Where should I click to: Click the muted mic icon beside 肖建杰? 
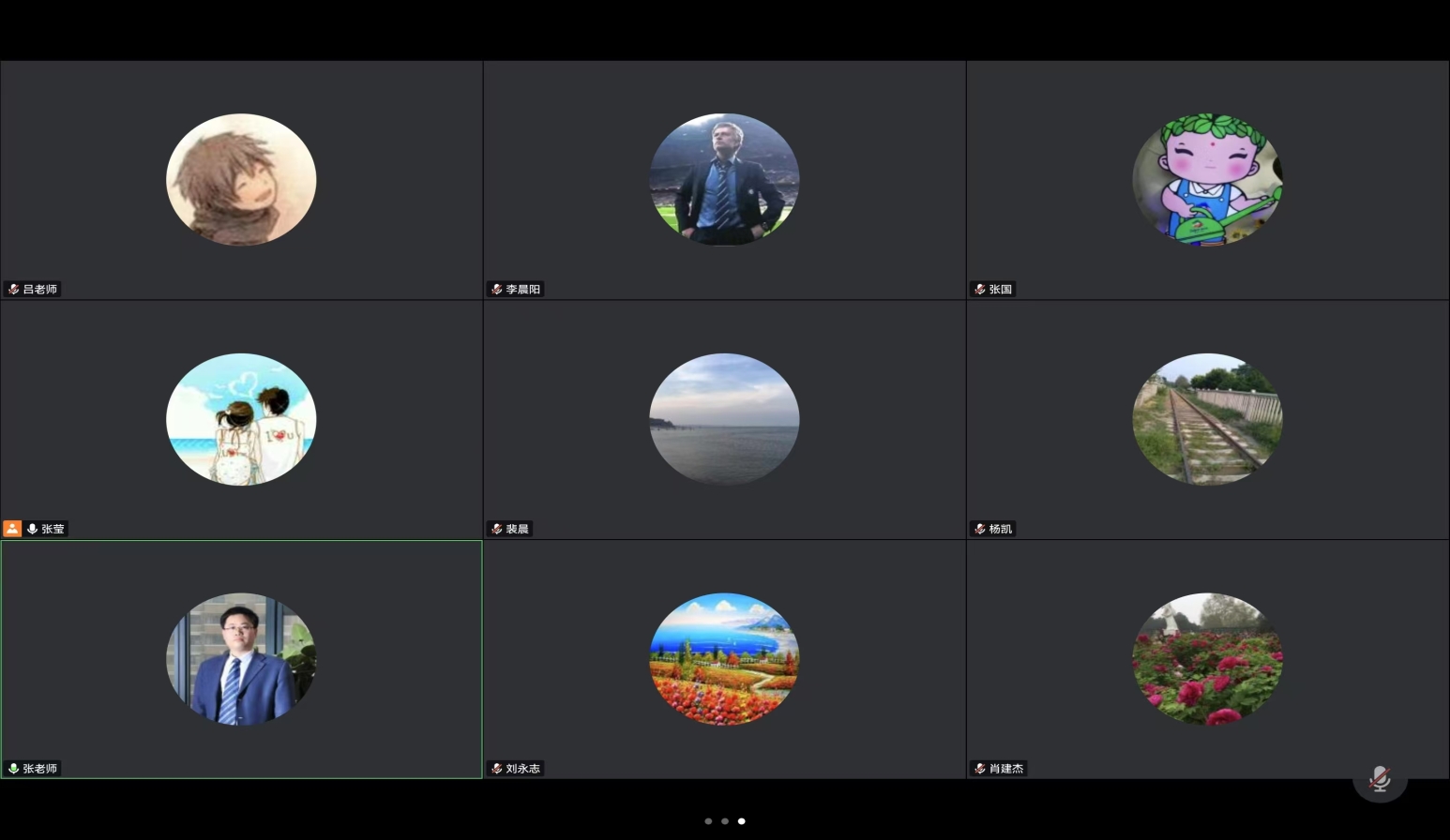coord(980,769)
